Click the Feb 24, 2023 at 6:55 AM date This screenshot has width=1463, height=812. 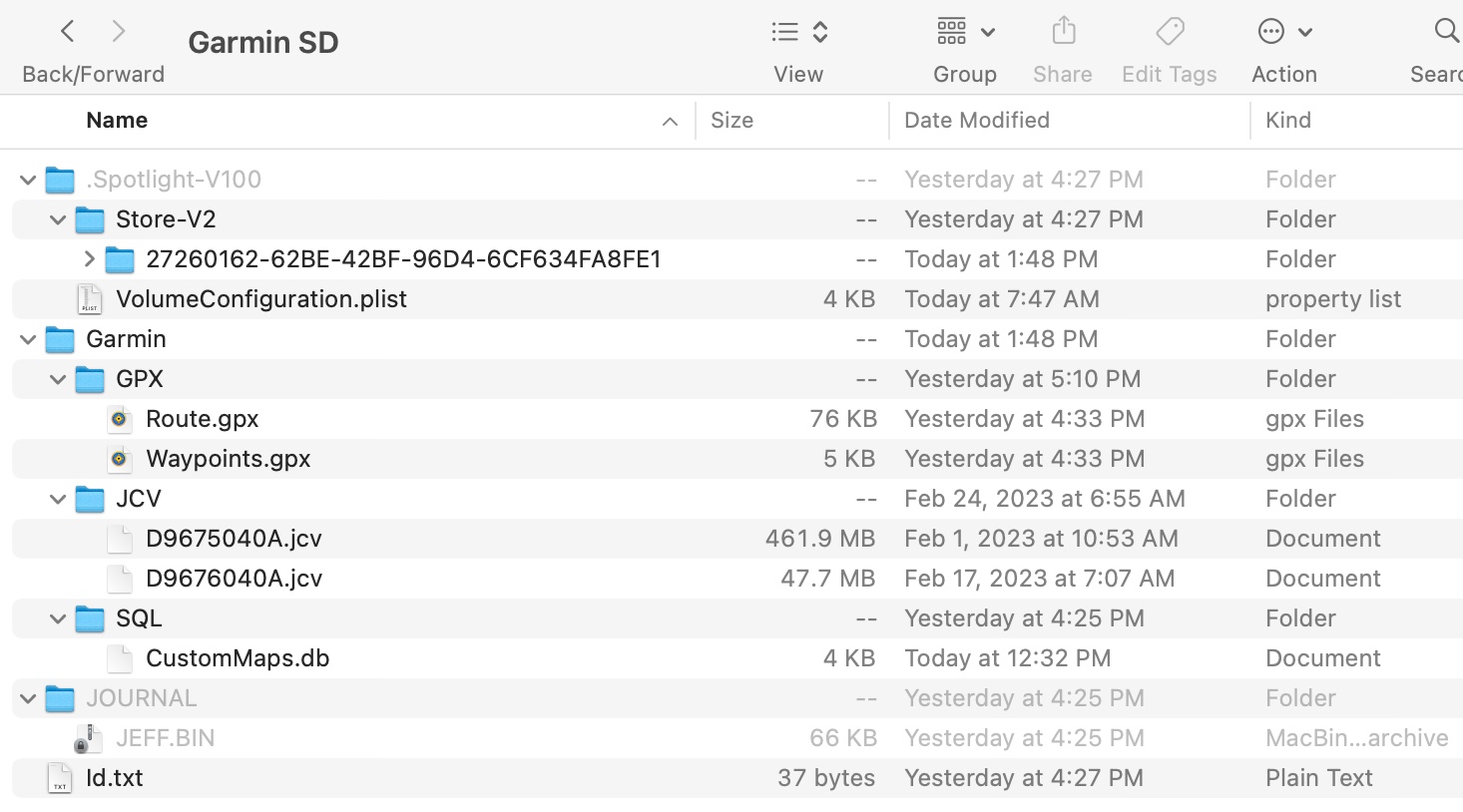tap(1045, 499)
